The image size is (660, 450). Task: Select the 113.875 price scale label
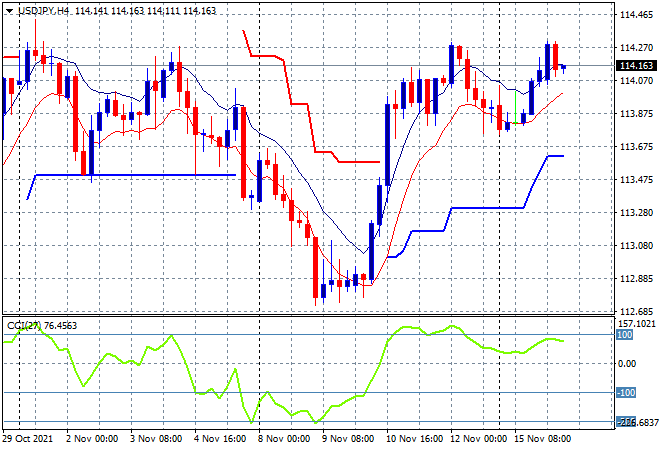(636, 114)
